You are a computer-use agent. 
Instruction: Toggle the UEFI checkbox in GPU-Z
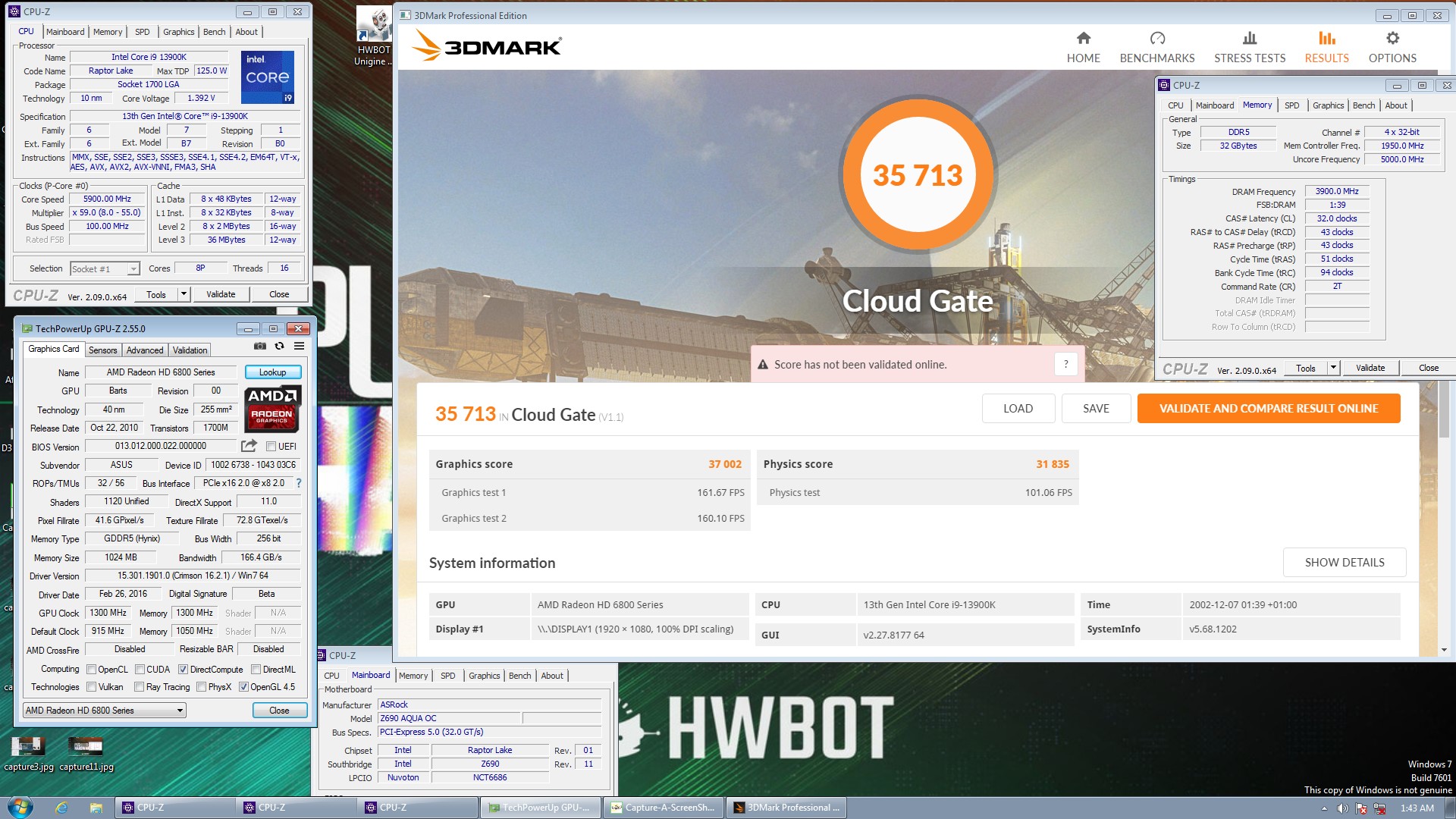coord(271,446)
